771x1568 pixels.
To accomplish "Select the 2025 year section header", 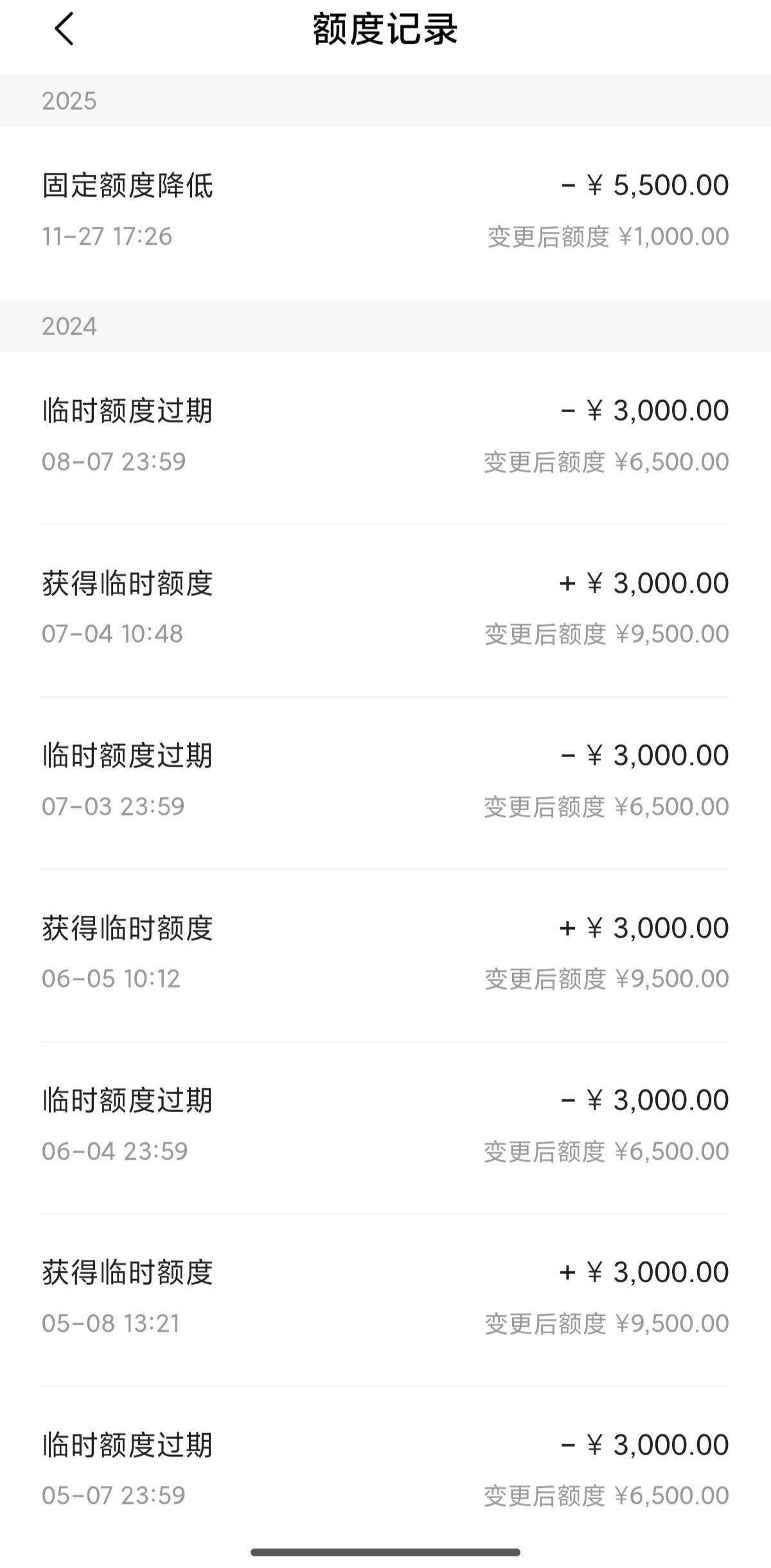I will pyautogui.click(x=69, y=101).
